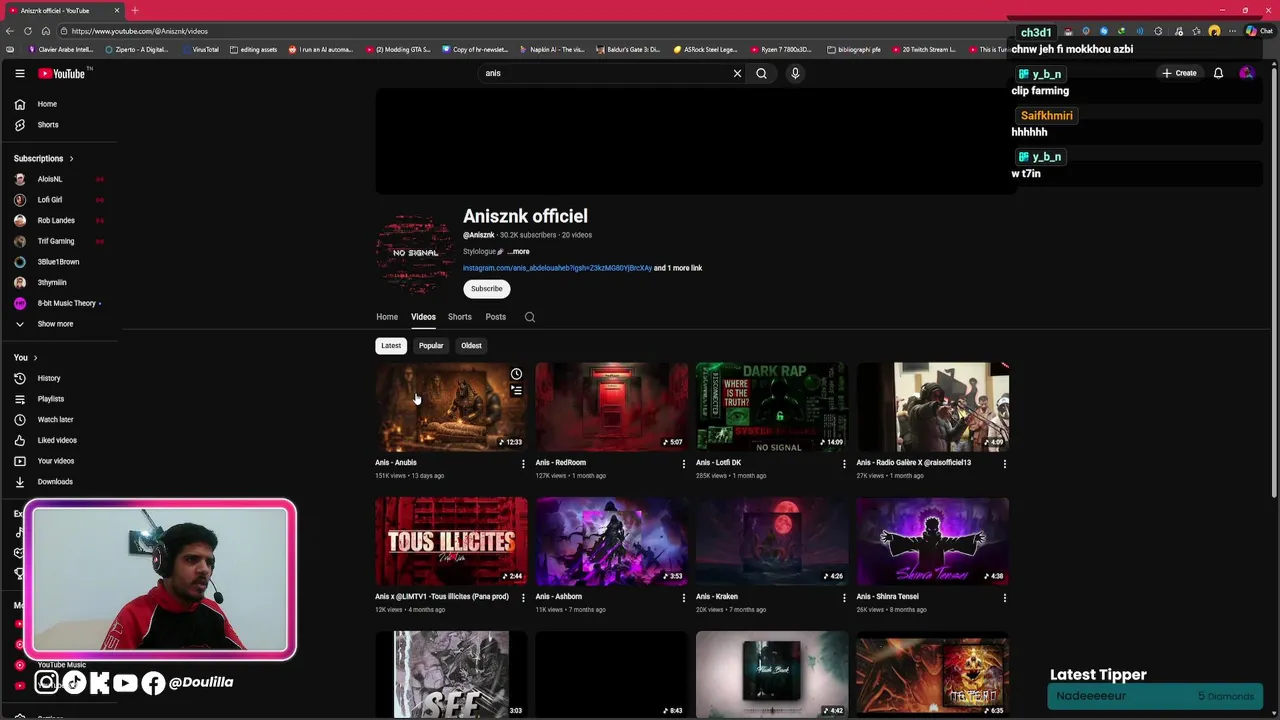Open options for Anis - Shinra Tensei
The image size is (1280, 720).
(1005, 598)
